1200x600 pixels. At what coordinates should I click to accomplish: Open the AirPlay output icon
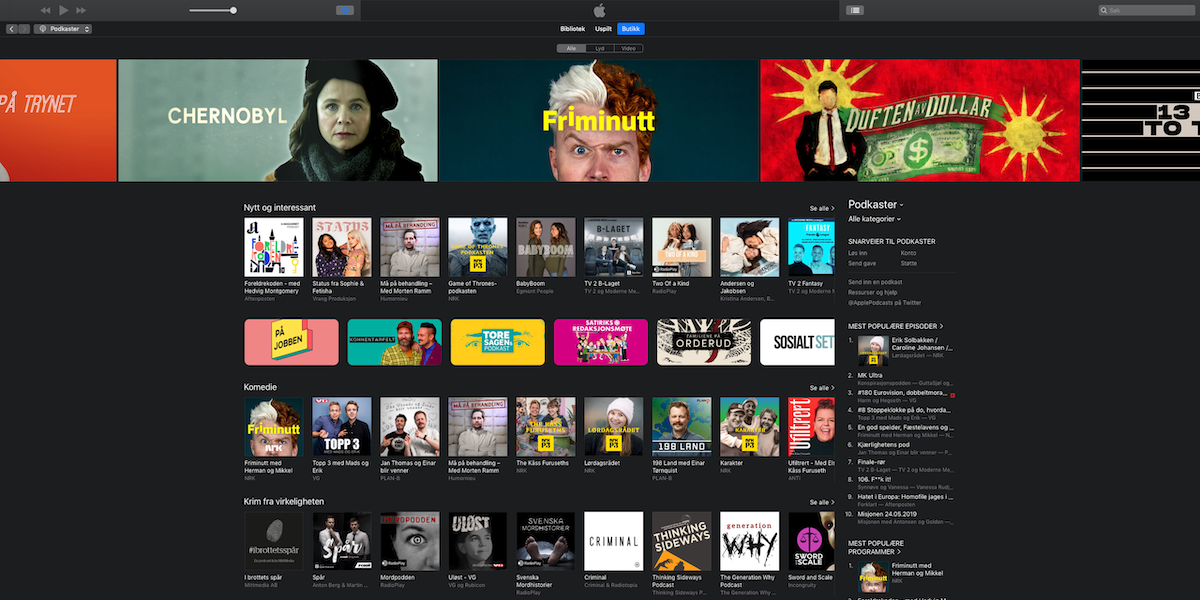click(x=345, y=10)
